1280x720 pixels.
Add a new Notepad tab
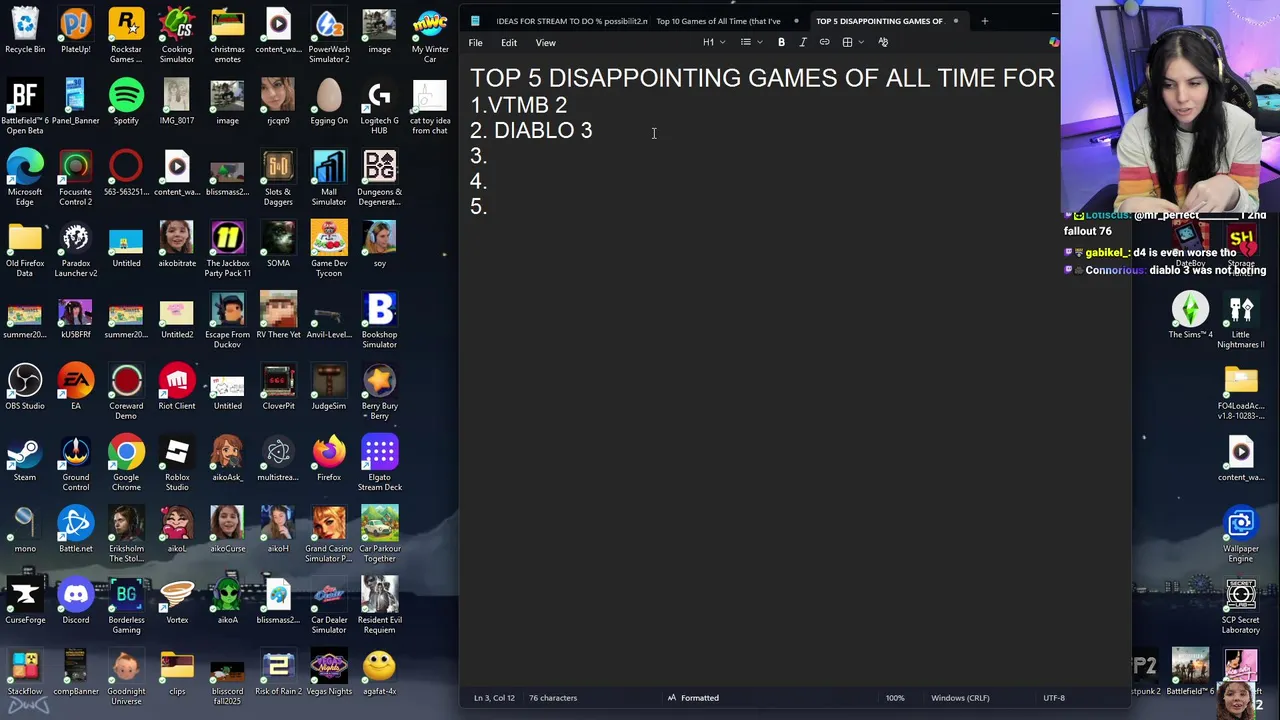(x=984, y=21)
